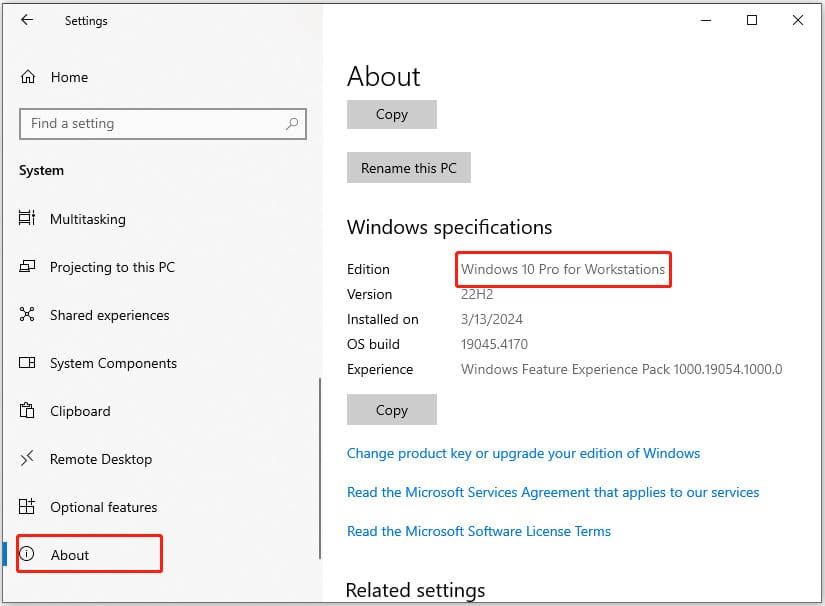Viewport: 825px width, 606px height.
Task: Maximize the Settings window
Action: click(752, 20)
